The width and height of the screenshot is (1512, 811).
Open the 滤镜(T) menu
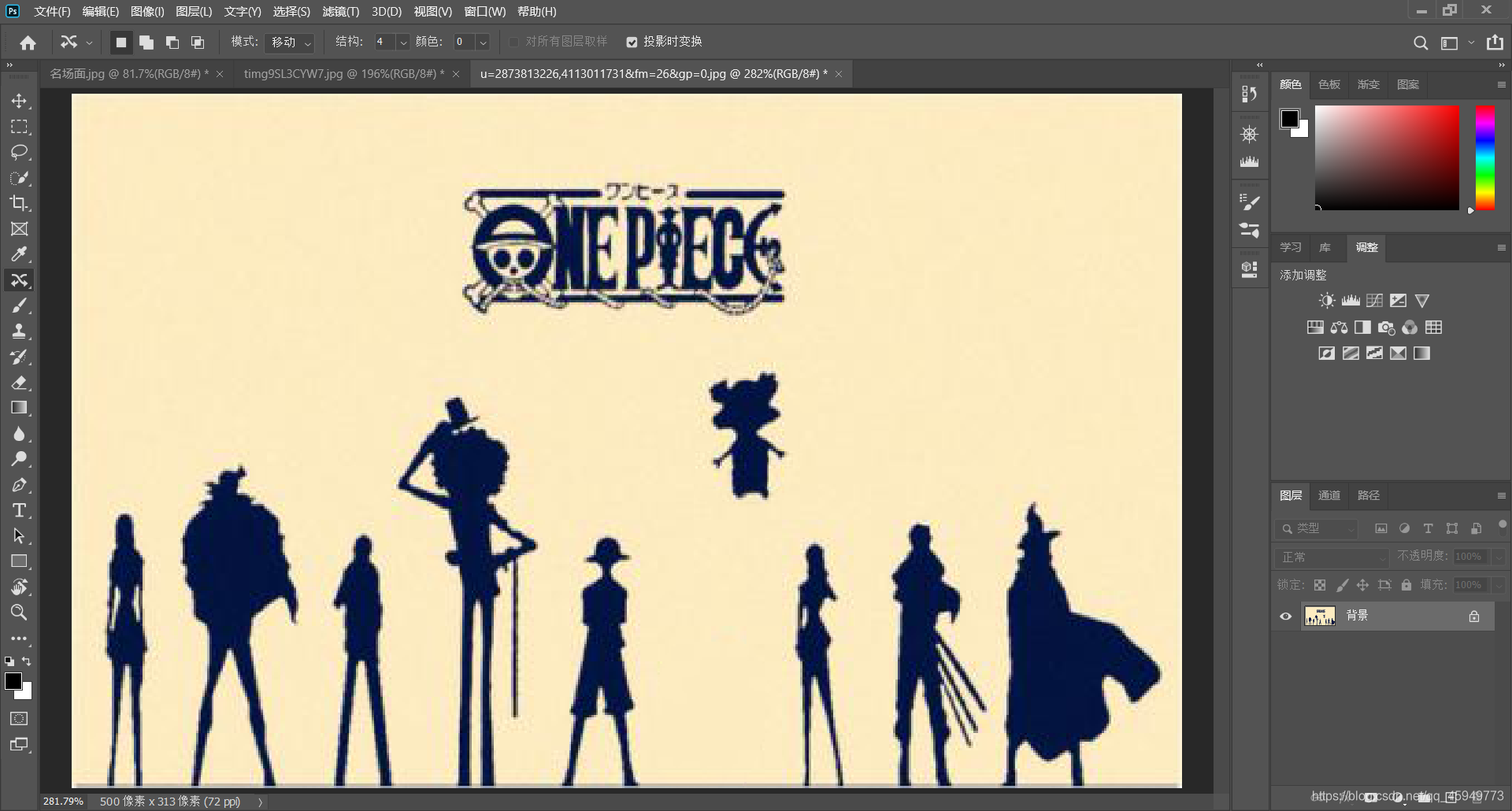tap(341, 11)
